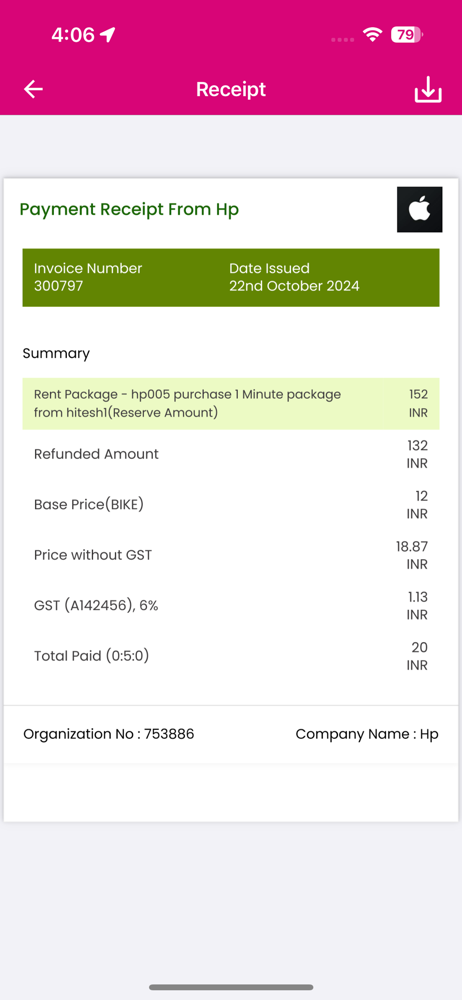Tap the Receipt title in the header
The width and height of the screenshot is (462, 1000).
click(231, 89)
